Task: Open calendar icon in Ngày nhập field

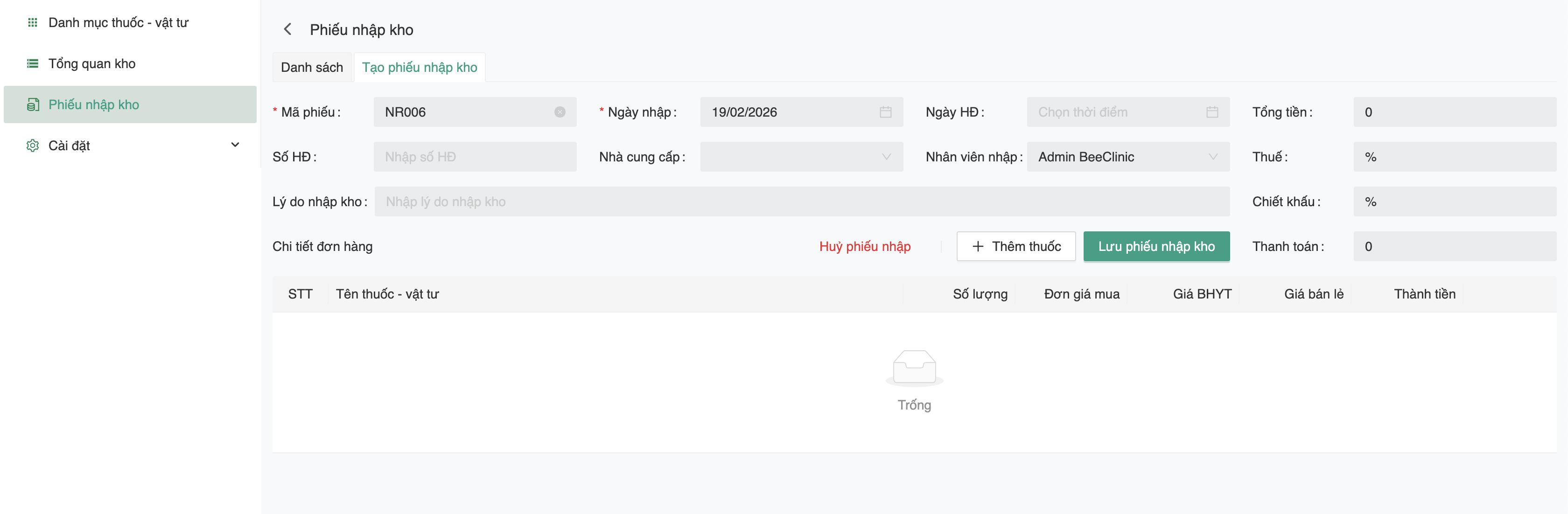Action: pos(885,112)
